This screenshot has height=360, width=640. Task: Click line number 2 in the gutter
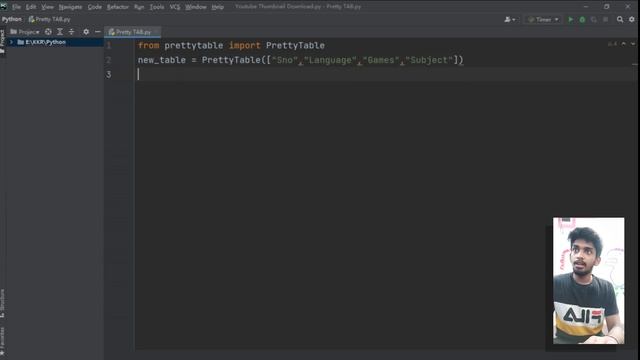click(x=109, y=60)
